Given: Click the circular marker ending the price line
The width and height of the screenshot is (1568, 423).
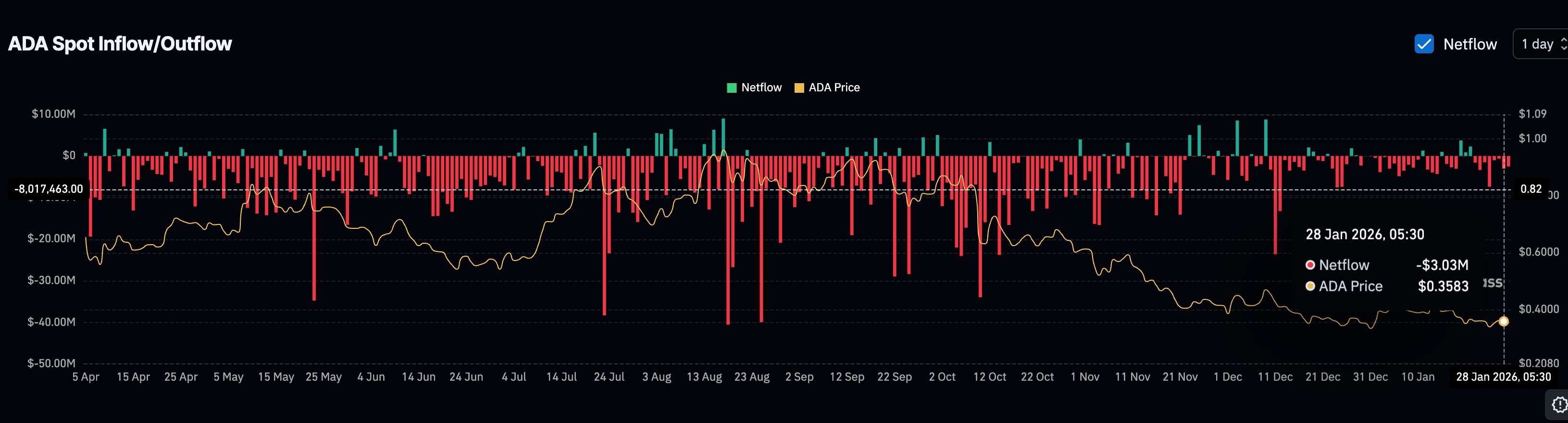Looking at the screenshot, I should pos(1504,322).
